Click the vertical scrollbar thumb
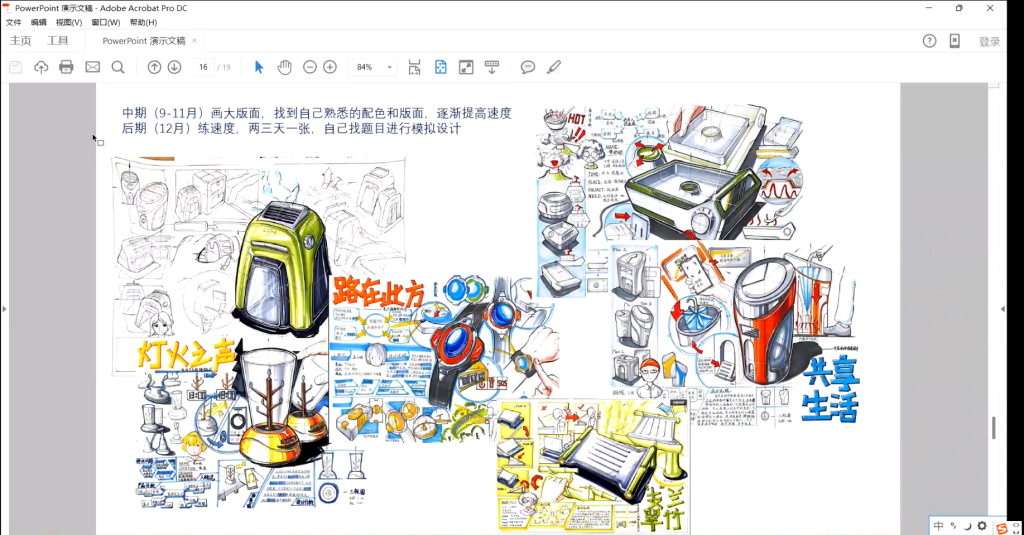The width and height of the screenshot is (1024, 535). (x=993, y=427)
